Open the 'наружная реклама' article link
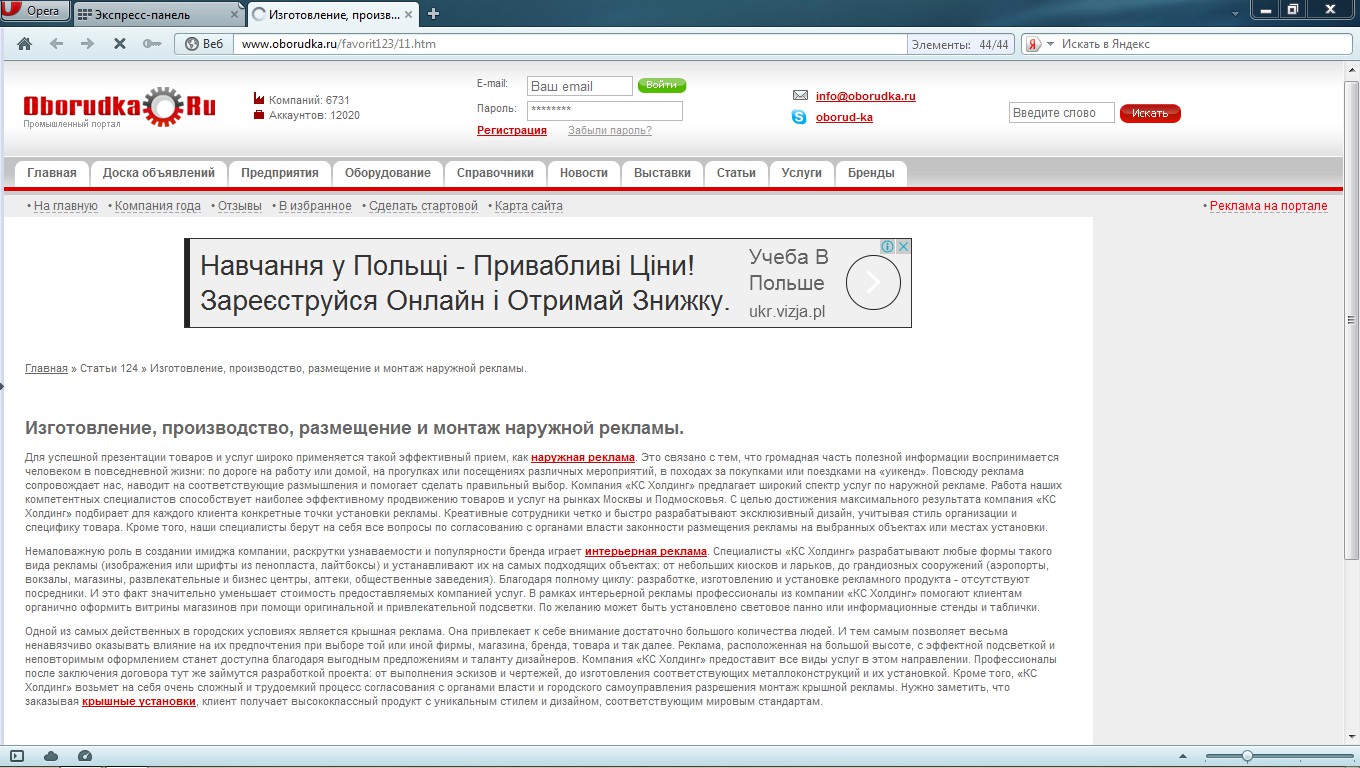Image resolution: width=1360 pixels, height=768 pixels. click(x=583, y=458)
